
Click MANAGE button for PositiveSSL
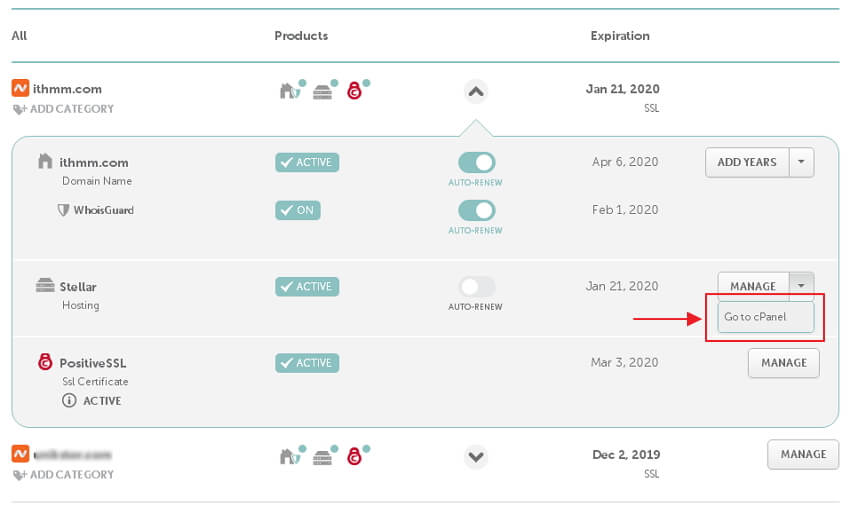pos(784,363)
